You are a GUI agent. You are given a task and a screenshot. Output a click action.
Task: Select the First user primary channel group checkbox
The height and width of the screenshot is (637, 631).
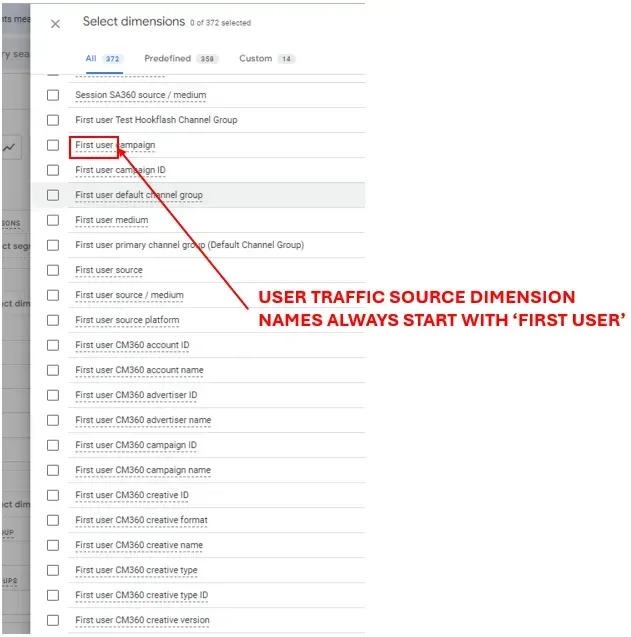coord(53,245)
